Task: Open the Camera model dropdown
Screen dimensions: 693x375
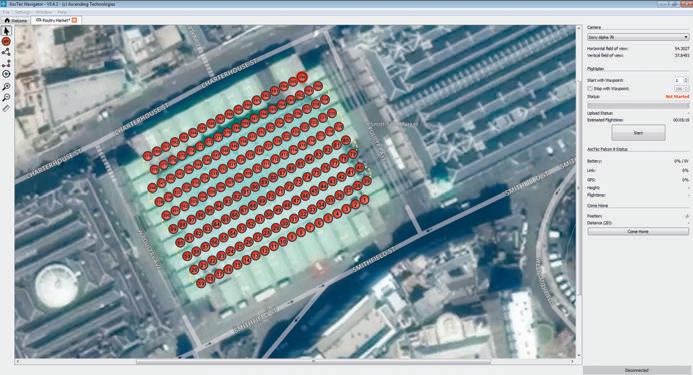Action: coord(638,37)
